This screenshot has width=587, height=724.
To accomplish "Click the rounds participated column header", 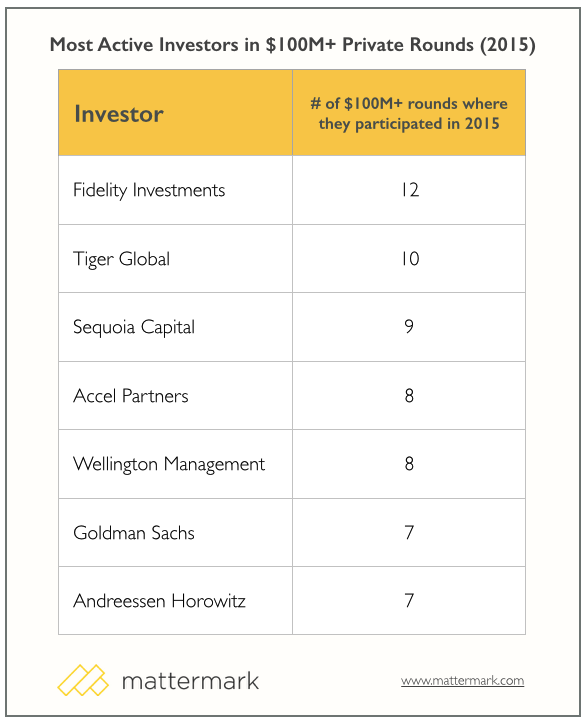I will click(x=409, y=114).
